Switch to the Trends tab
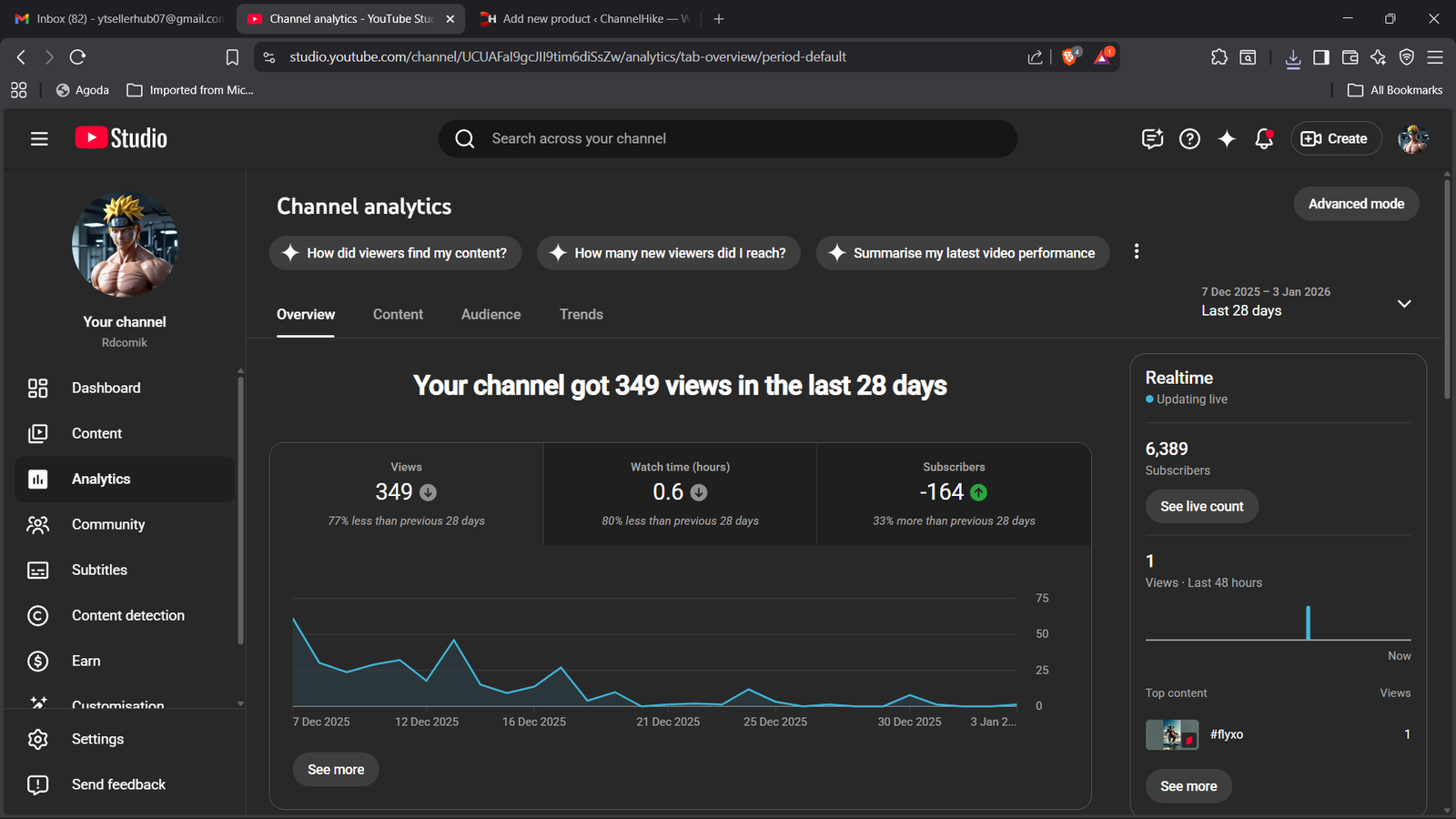The width and height of the screenshot is (1456, 819). (x=581, y=314)
